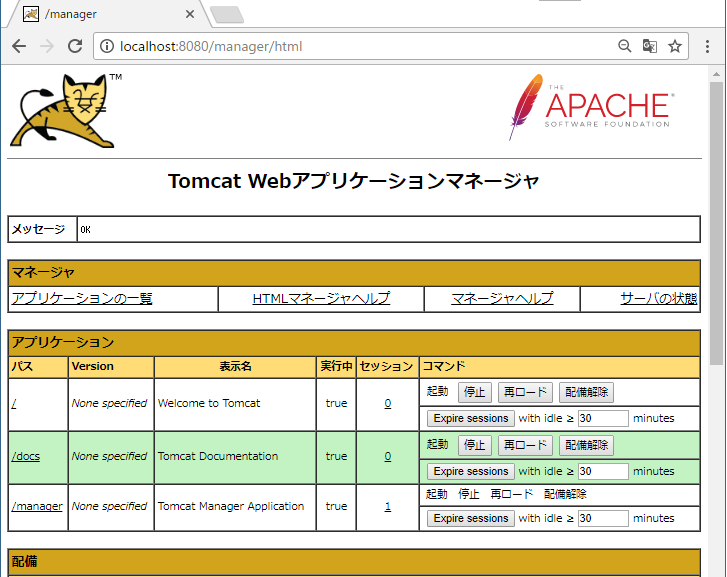Click idle minutes field for /docs
Screen dimensions: 727x577
click(x=603, y=471)
